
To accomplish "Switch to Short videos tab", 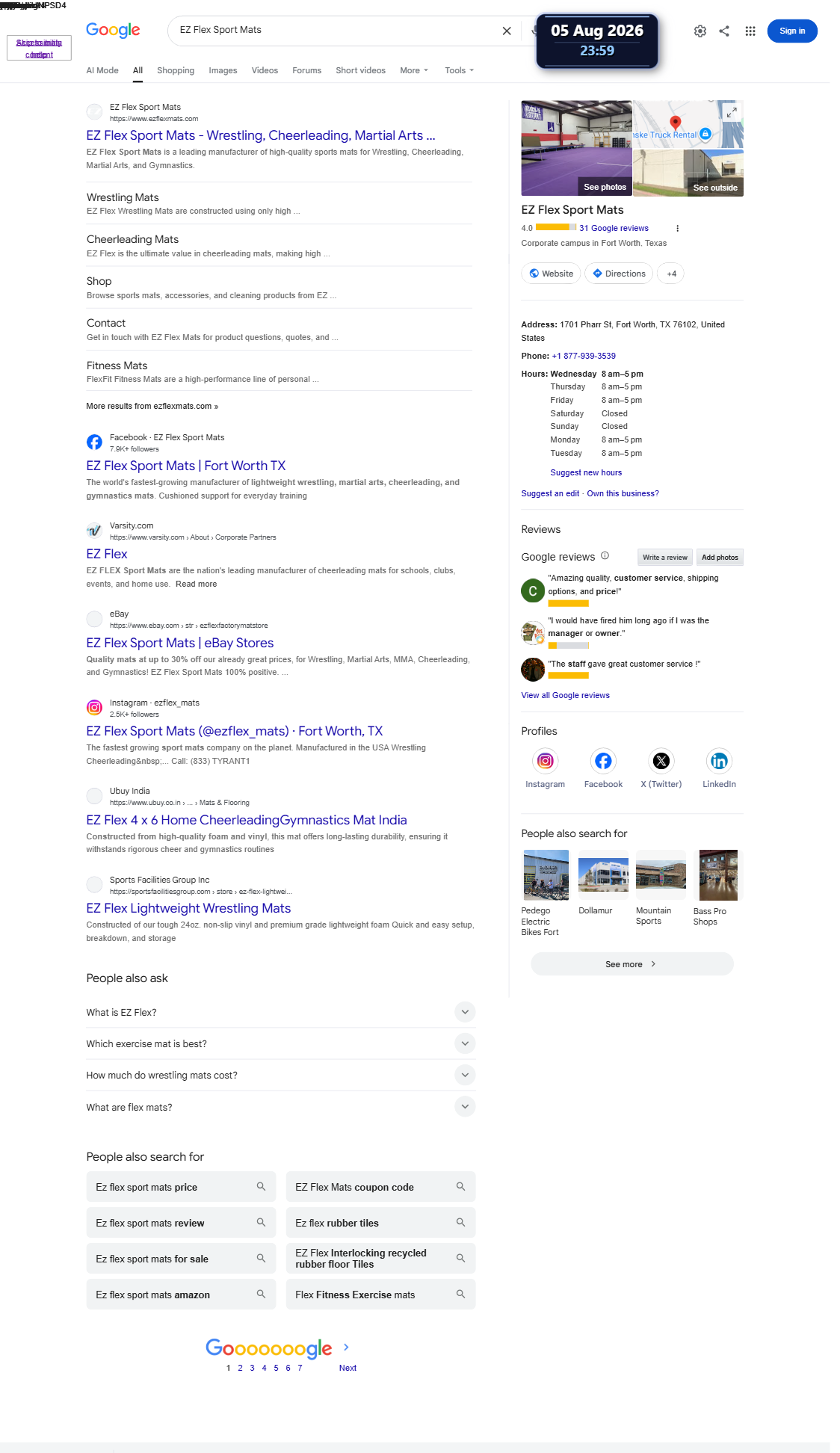I will click(360, 70).
